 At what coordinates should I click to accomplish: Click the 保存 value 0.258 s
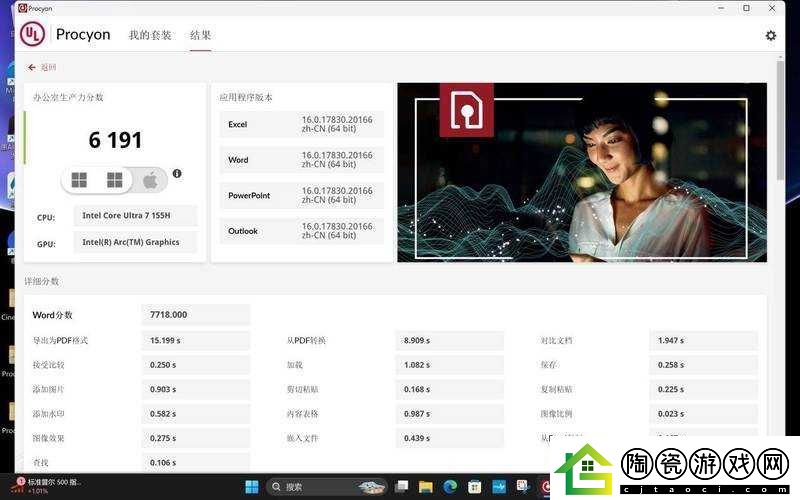(x=704, y=365)
